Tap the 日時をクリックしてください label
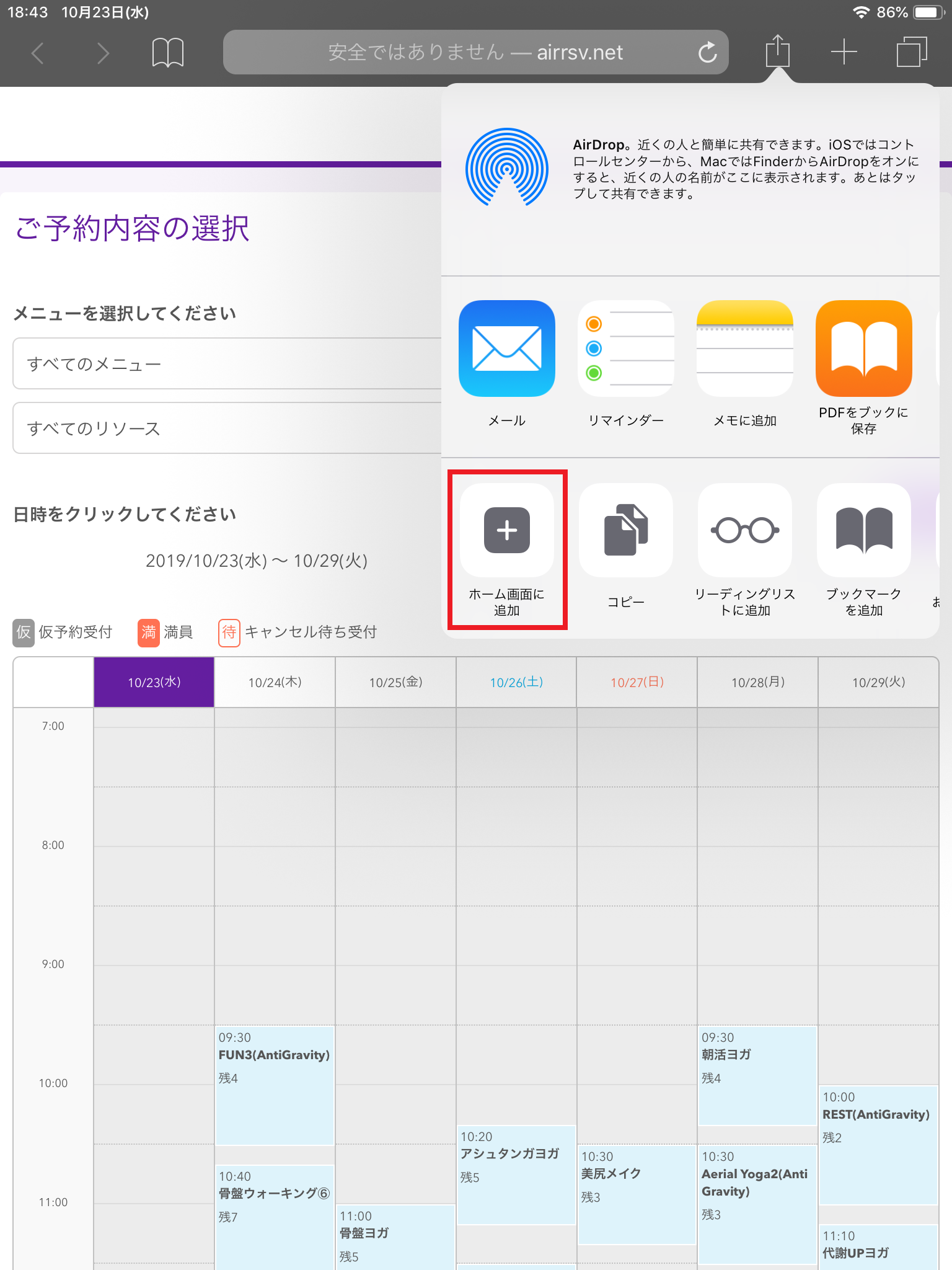Screen dimensions: 952x1270 125,515
